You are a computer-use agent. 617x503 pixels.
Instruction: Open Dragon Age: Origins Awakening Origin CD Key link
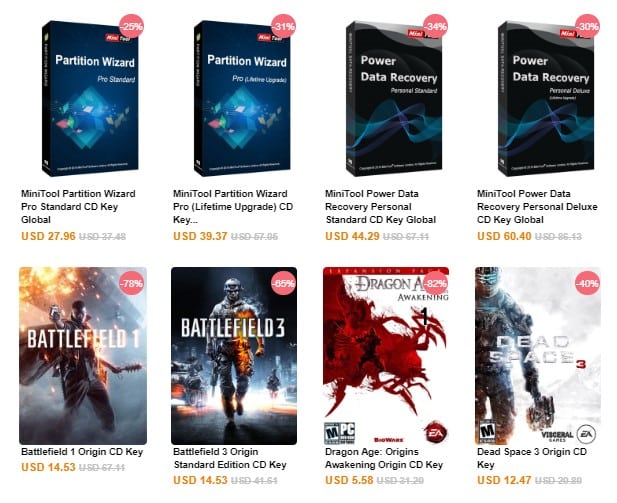pyautogui.click(x=384, y=458)
